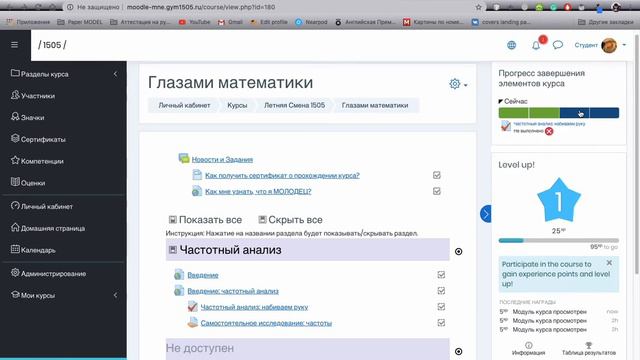The image size is (640, 360).
Task: Open Как мне узнать, что я МОЛОДЕЦ
Action: click(258, 191)
